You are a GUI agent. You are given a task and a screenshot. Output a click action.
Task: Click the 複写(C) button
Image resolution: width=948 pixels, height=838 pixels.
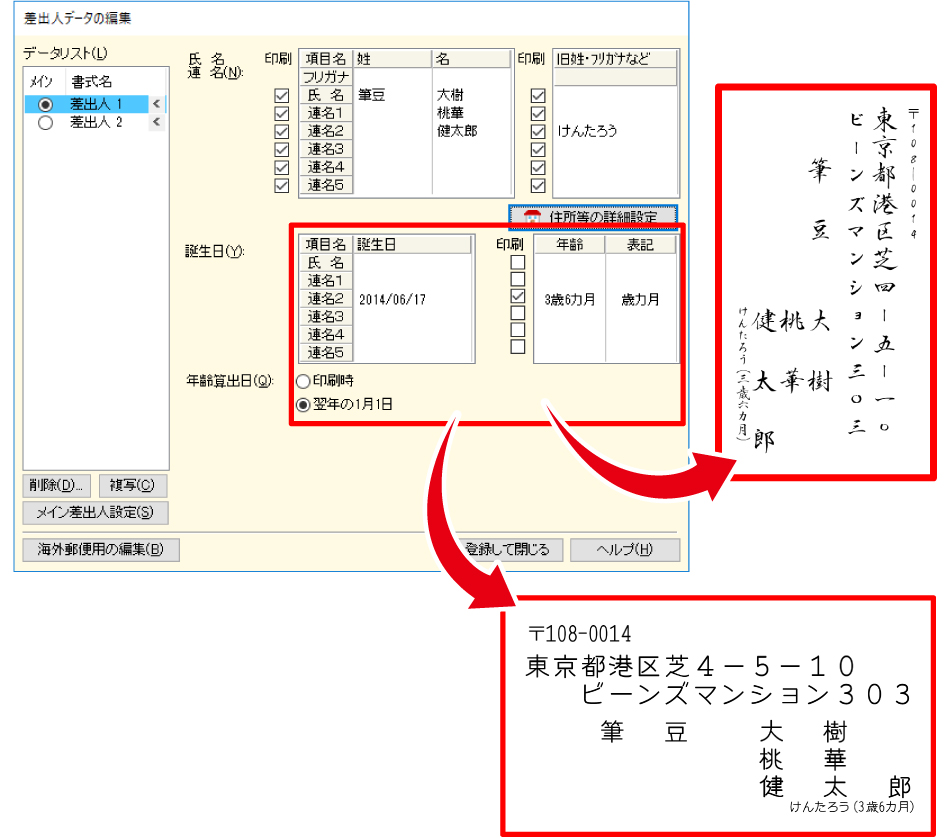pyautogui.click(x=132, y=486)
